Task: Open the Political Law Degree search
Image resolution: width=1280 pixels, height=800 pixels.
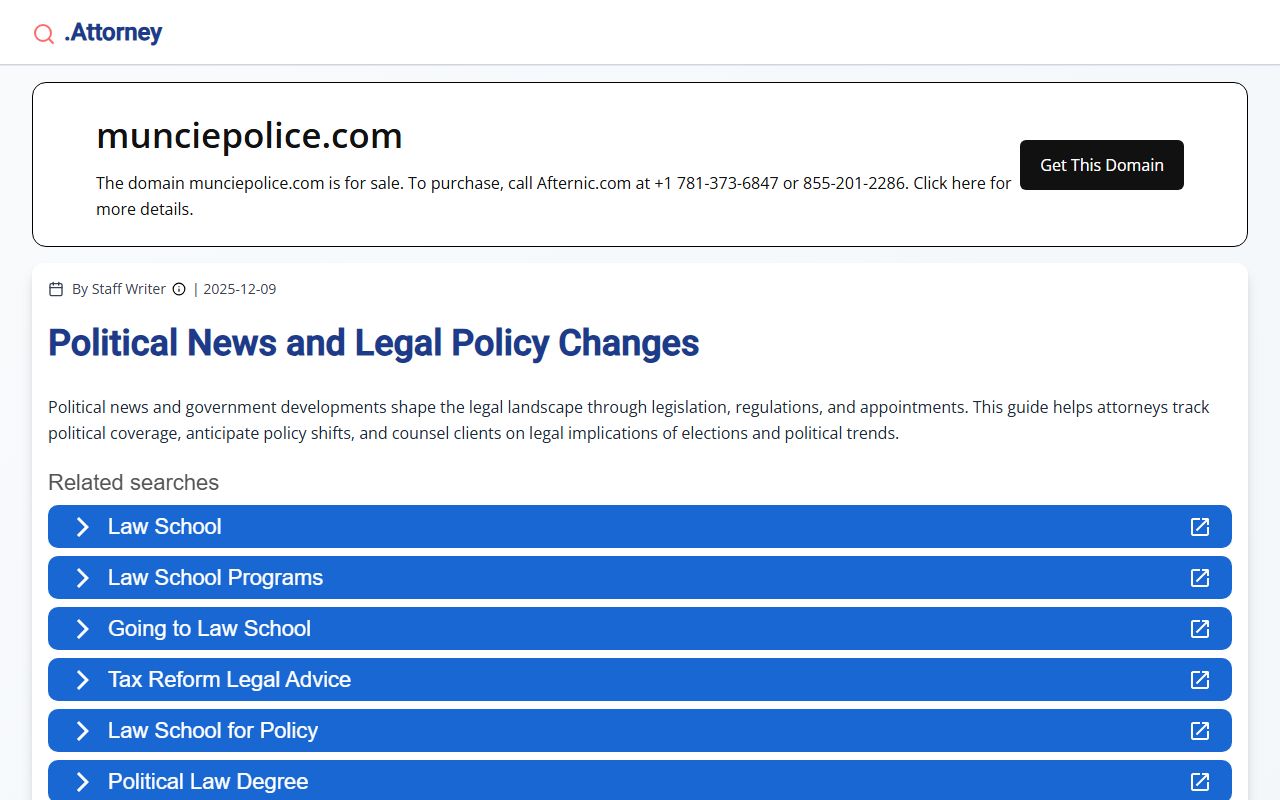Action: point(640,780)
